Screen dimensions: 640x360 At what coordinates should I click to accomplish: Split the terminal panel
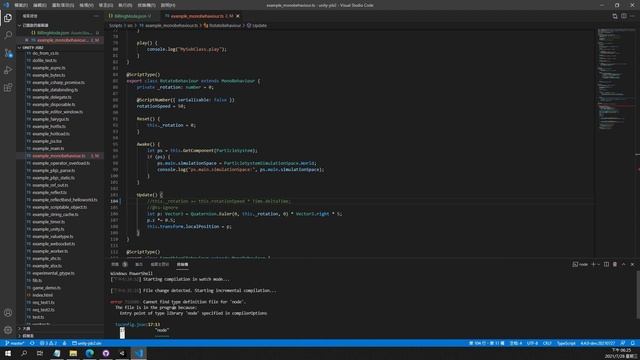(606, 264)
